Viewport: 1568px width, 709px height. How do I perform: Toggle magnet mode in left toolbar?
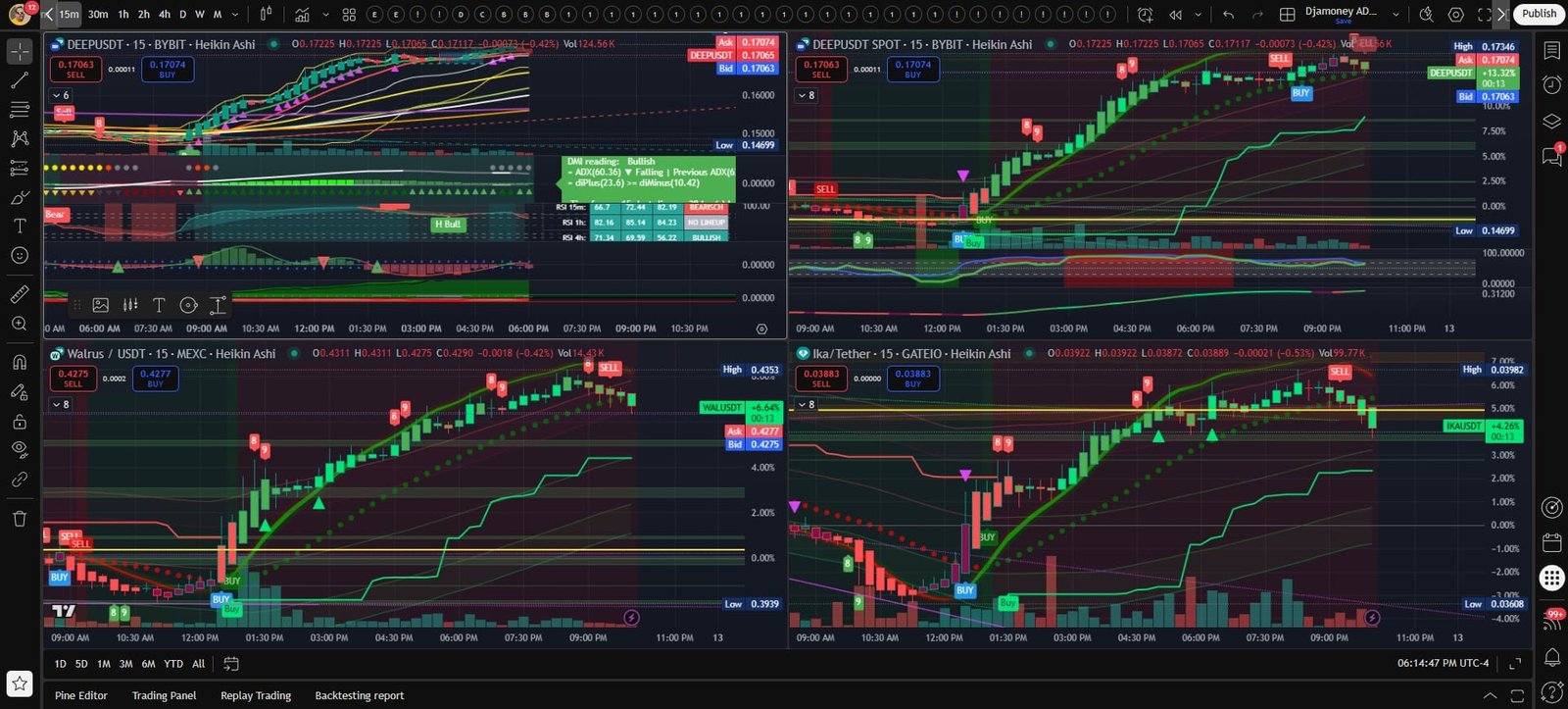point(20,362)
